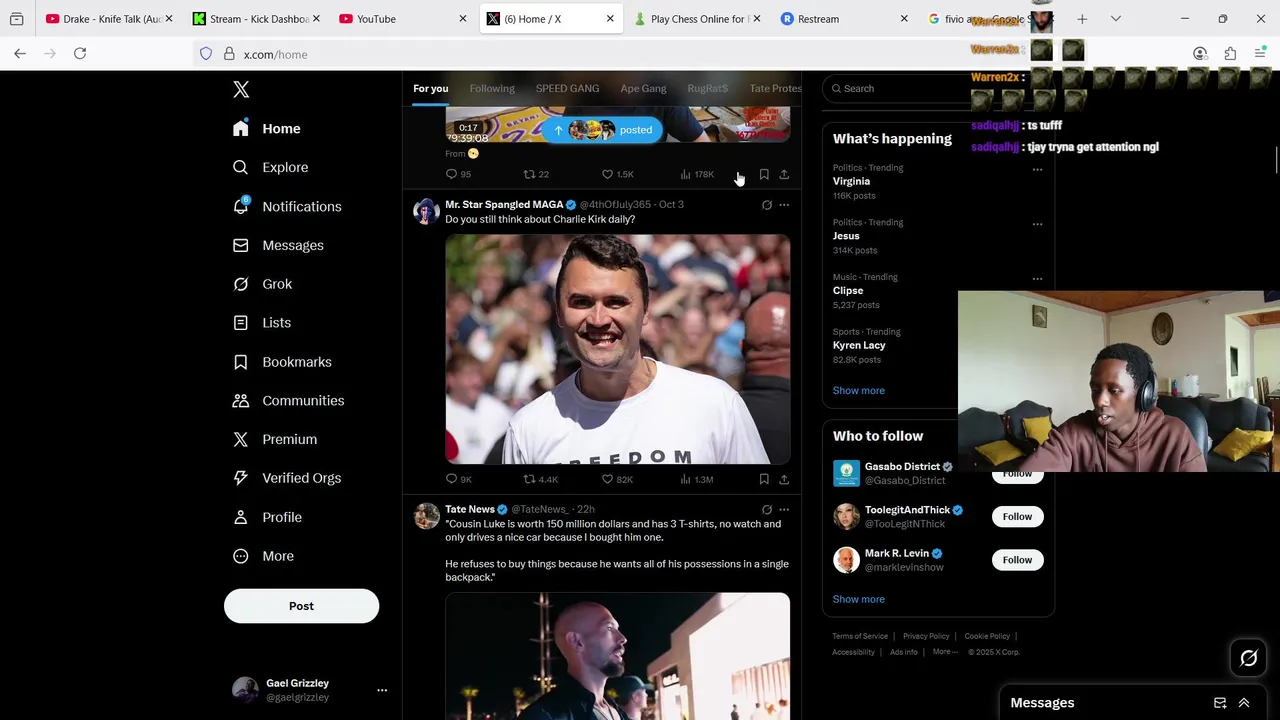Viewport: 1280px width, 720px height.
Task: Repost the top post with 22 reposts
Action: click(530, 175)
